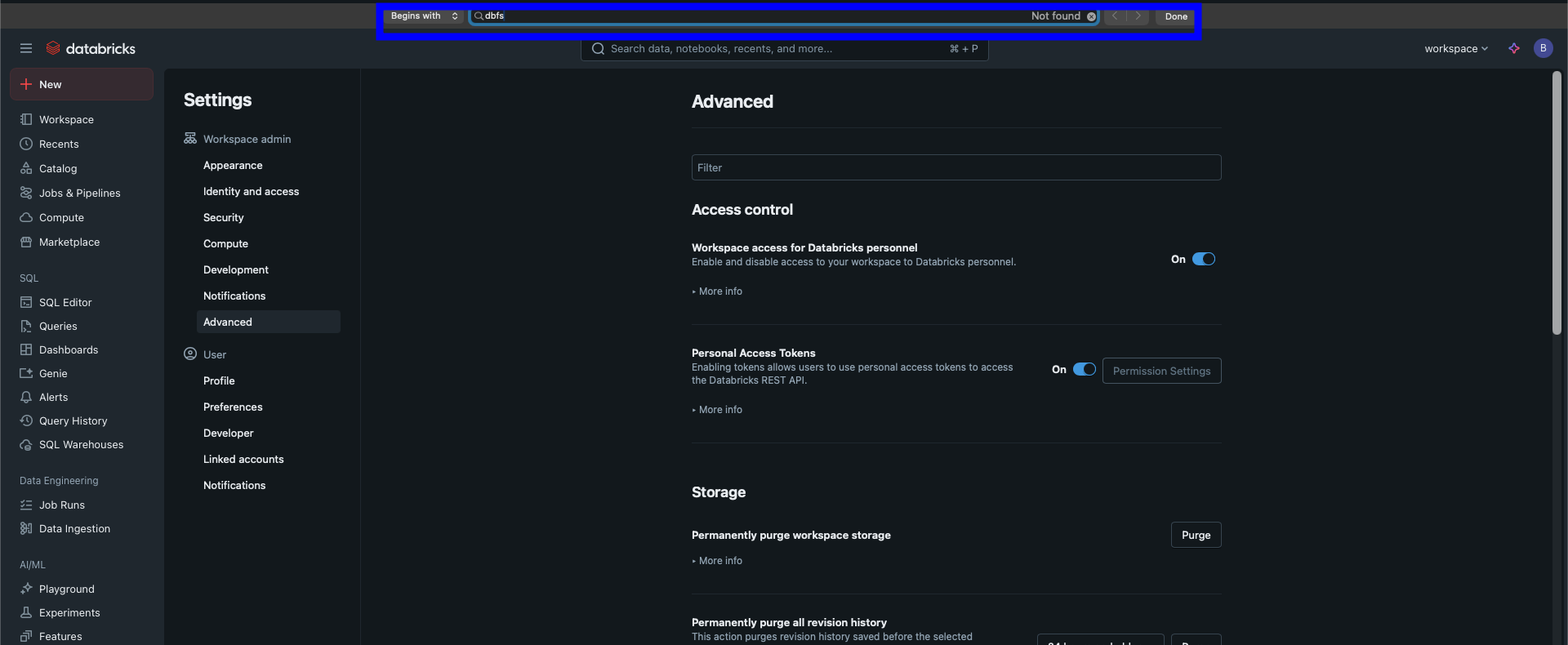The image size is (1568, 645).
Task: Expand More info under Personal Access Tokens
Action: tap(717, 410)
